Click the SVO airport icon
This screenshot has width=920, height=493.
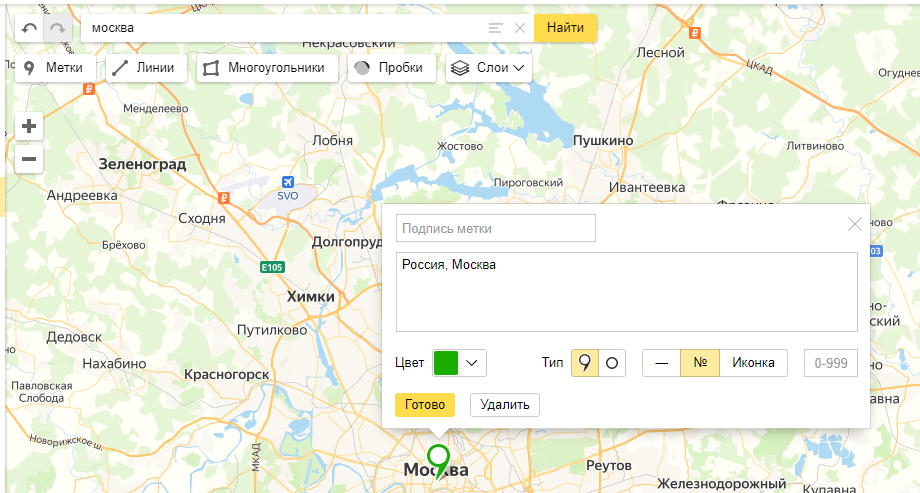(x=288, y=182)
